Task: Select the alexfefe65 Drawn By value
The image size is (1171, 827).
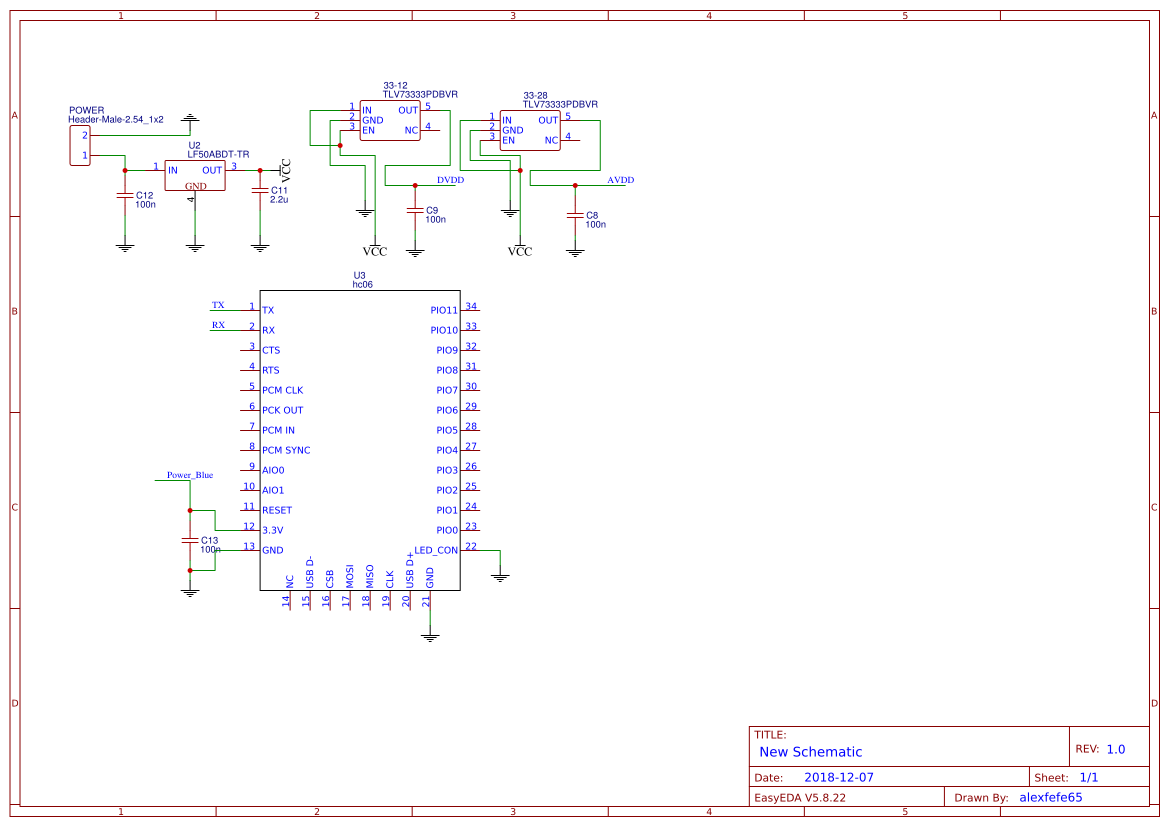Action: click(x=1050, y=797)
